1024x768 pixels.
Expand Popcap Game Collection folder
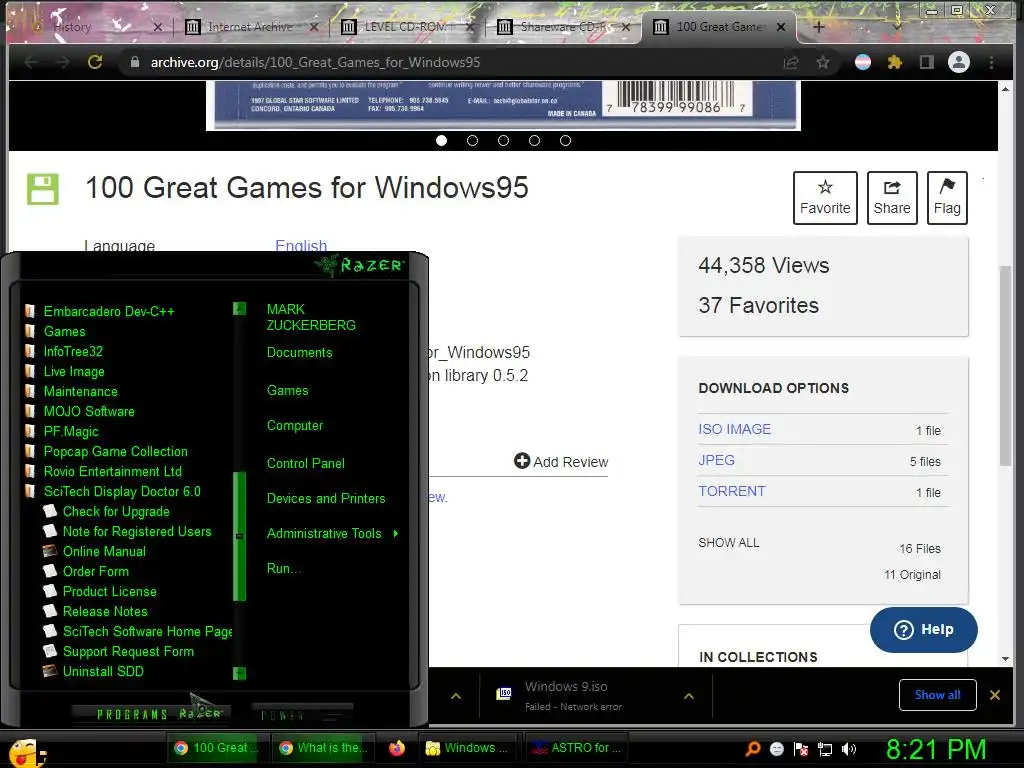(115, 451)
